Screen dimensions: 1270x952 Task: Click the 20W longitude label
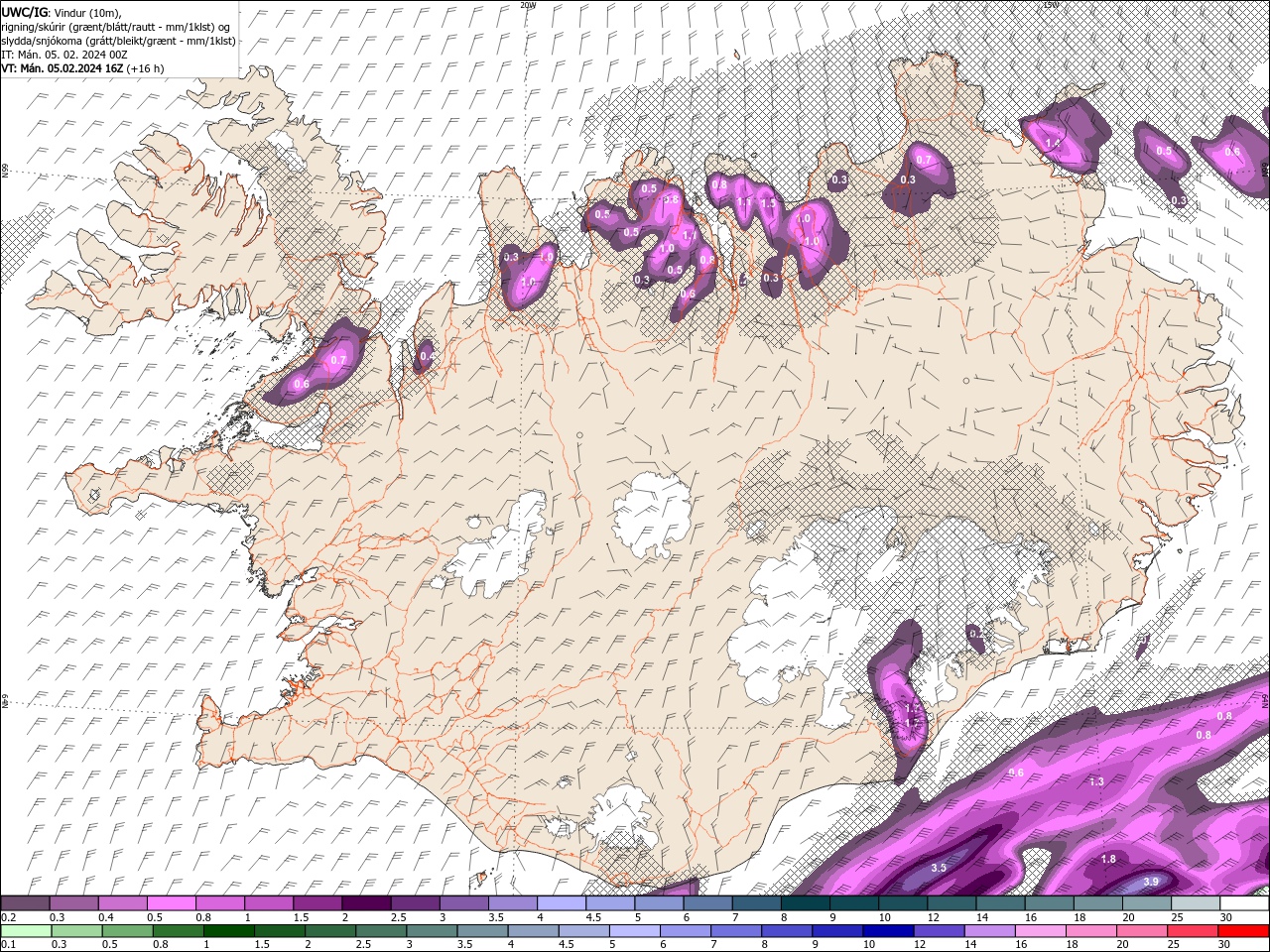[x=528, y=5]
